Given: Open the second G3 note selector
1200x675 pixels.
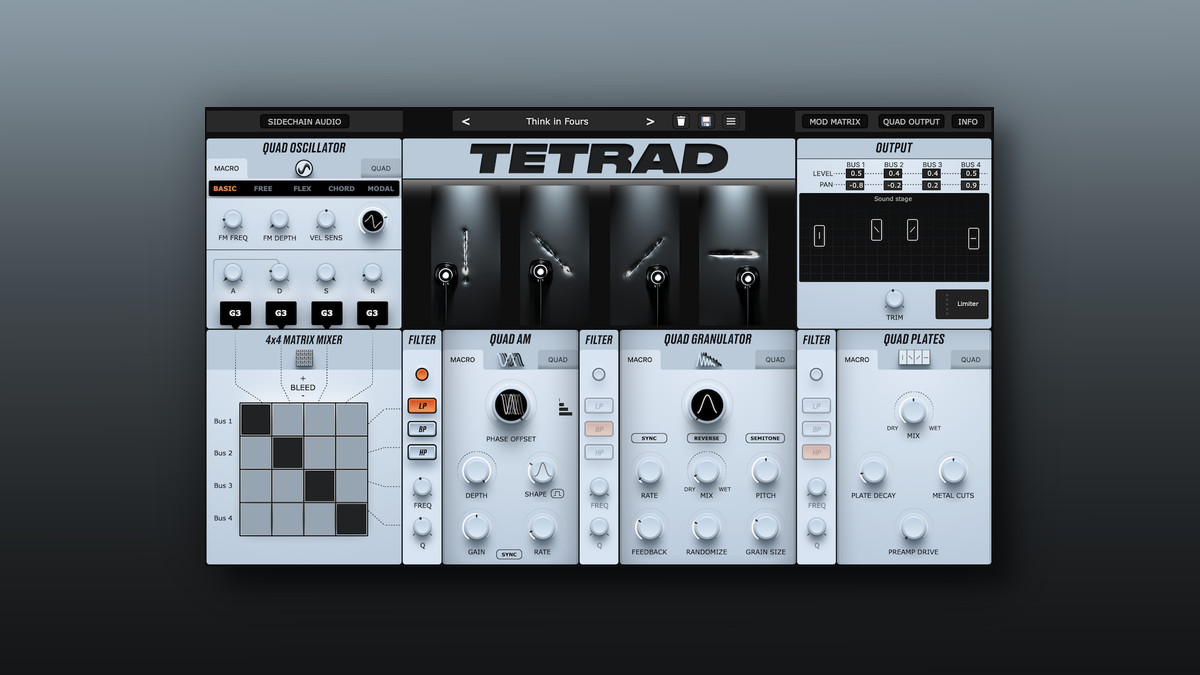Looking at the screenshot, I should click(281, 313).
